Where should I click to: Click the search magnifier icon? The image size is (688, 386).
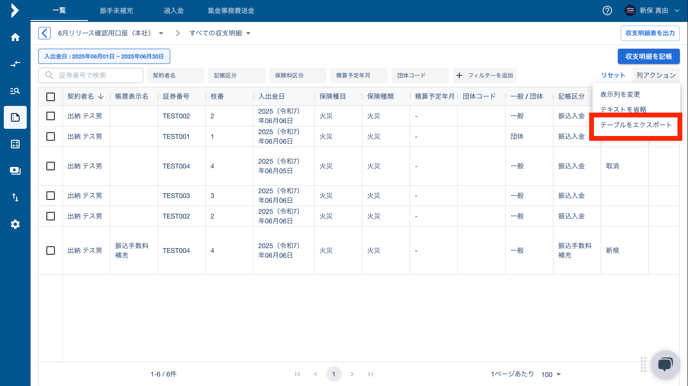[49, 75]
